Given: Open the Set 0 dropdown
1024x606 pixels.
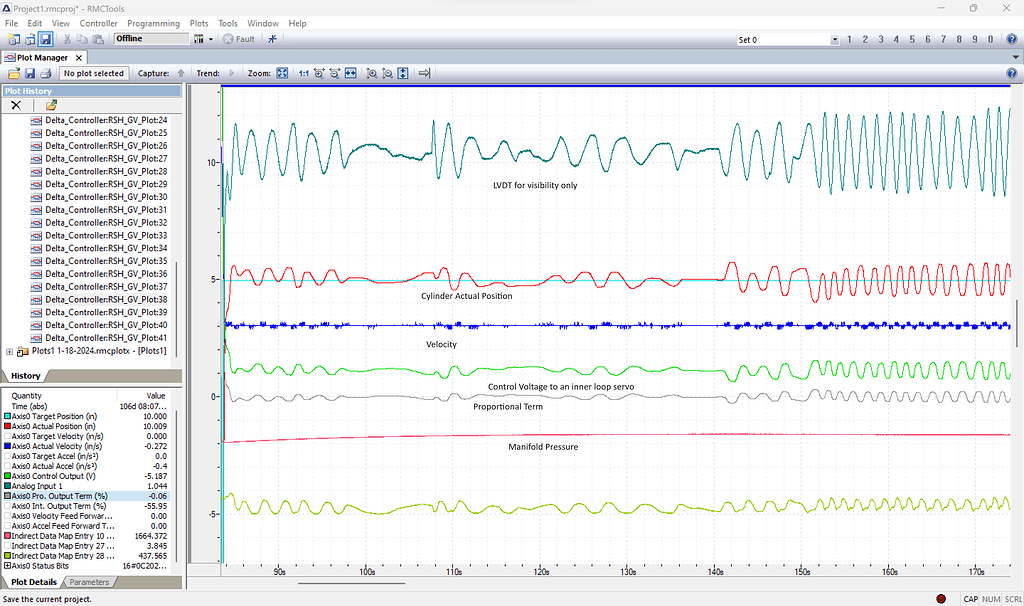Looking at the screenshot, I should pos(838,39).
